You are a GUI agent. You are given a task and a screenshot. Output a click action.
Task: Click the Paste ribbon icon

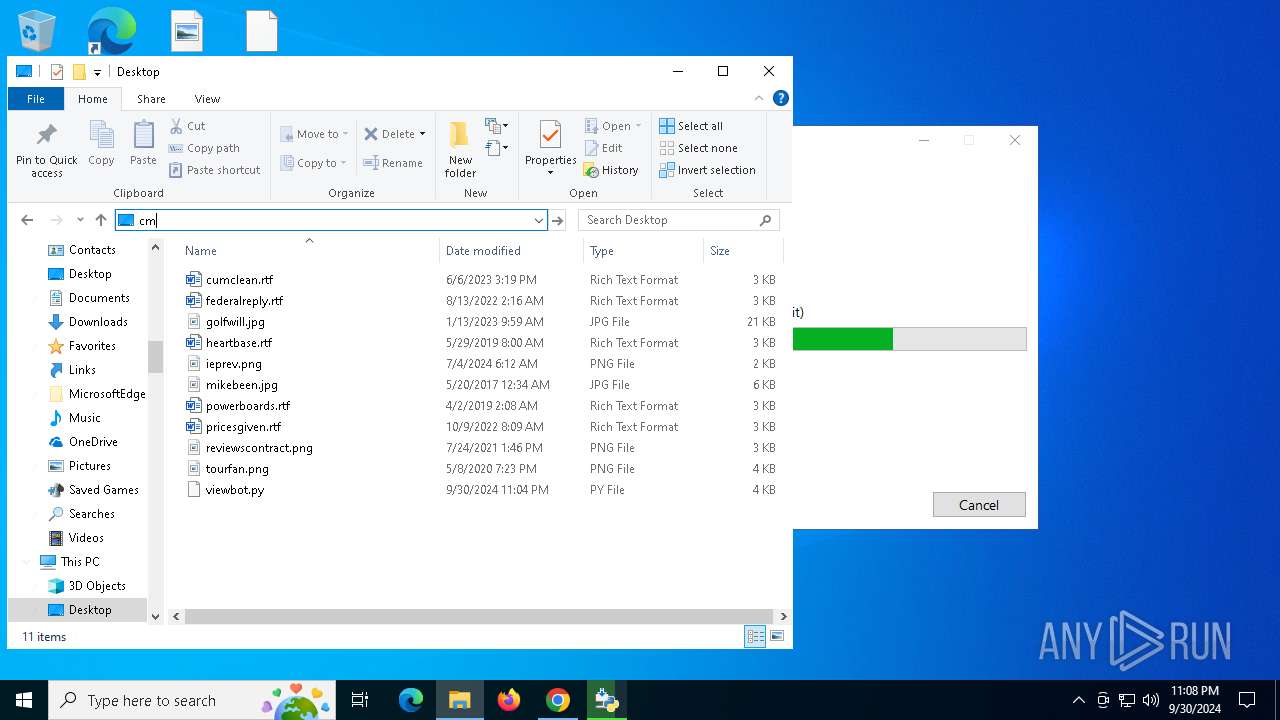coord(143,135)
